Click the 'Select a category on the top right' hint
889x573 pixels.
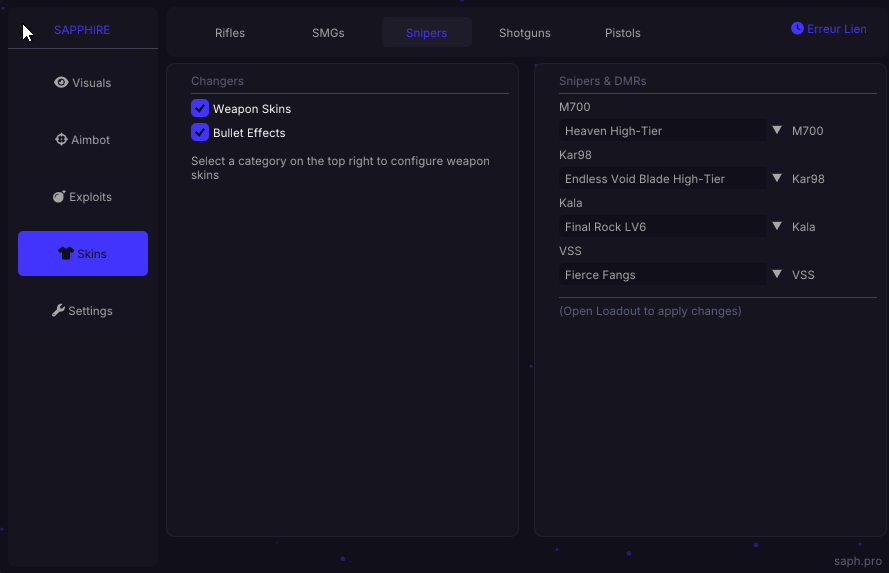[340, 168]
